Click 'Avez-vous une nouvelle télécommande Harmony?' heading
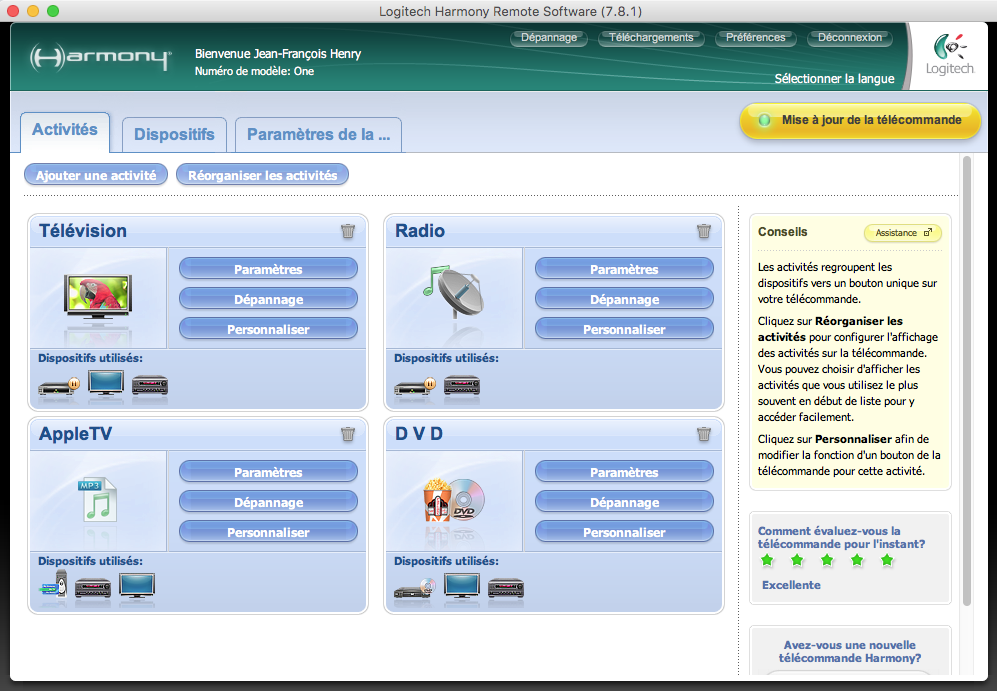Image resolution: width=997 pixels, height=691 pixels. coord(849,652)
